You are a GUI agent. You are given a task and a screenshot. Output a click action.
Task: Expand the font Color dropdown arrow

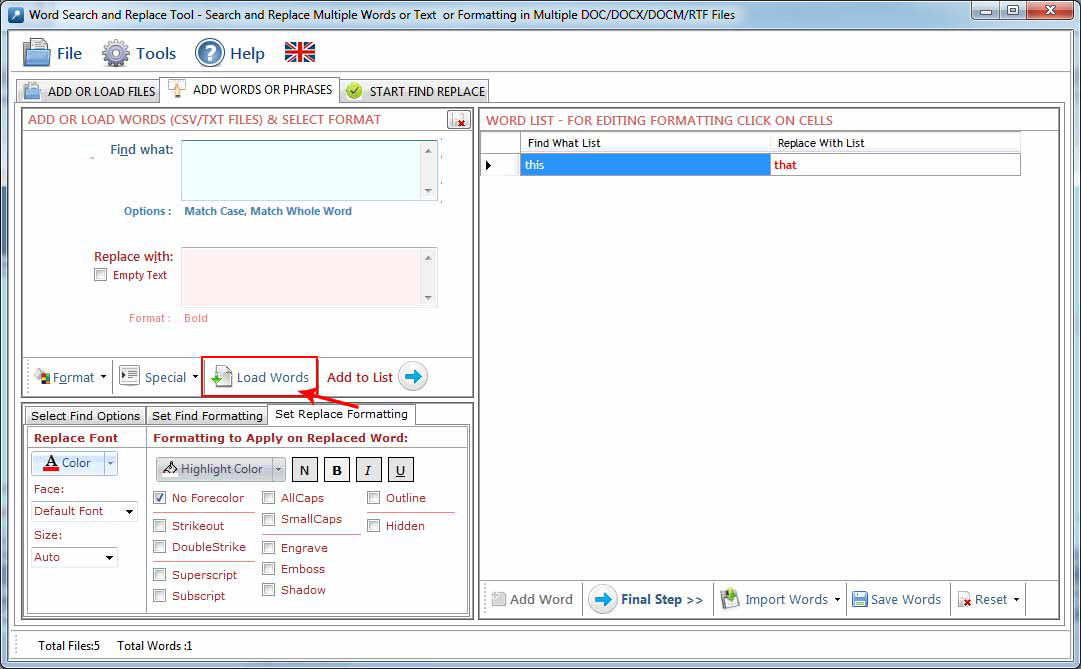(110, 463)
